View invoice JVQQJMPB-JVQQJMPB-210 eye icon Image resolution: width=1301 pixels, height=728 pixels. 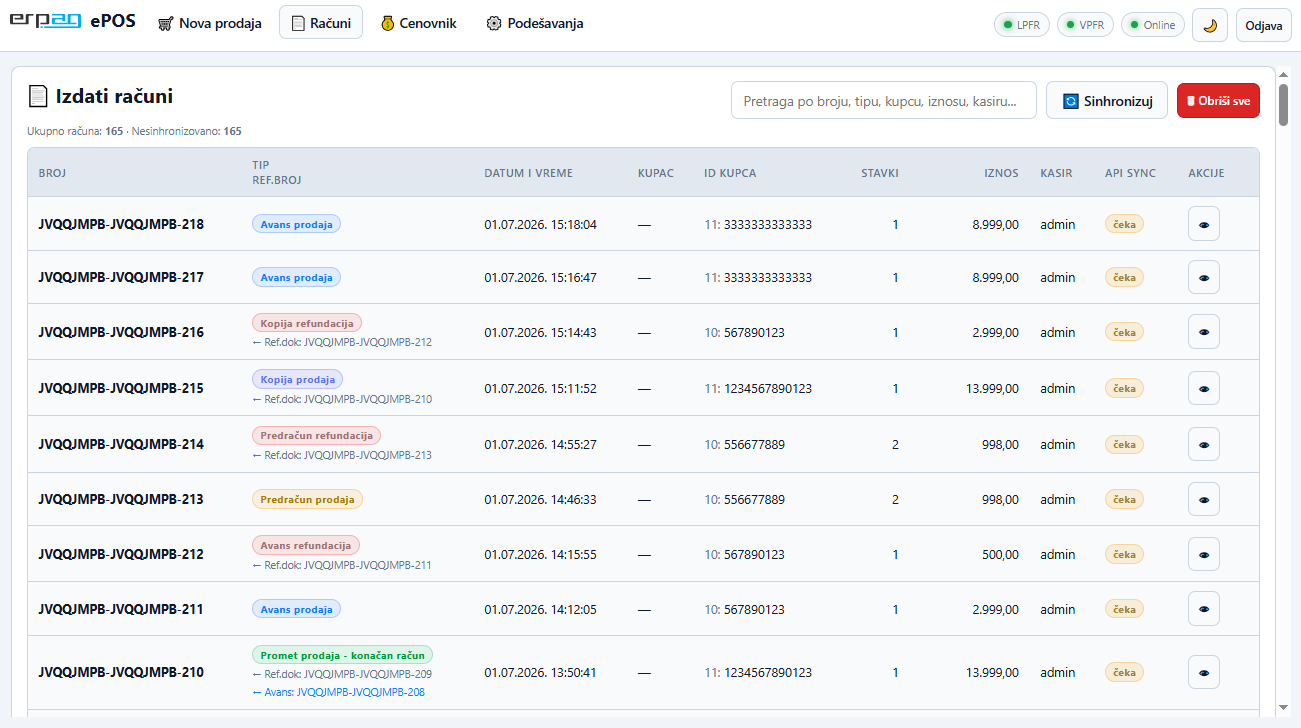[x=1203, y=672]
